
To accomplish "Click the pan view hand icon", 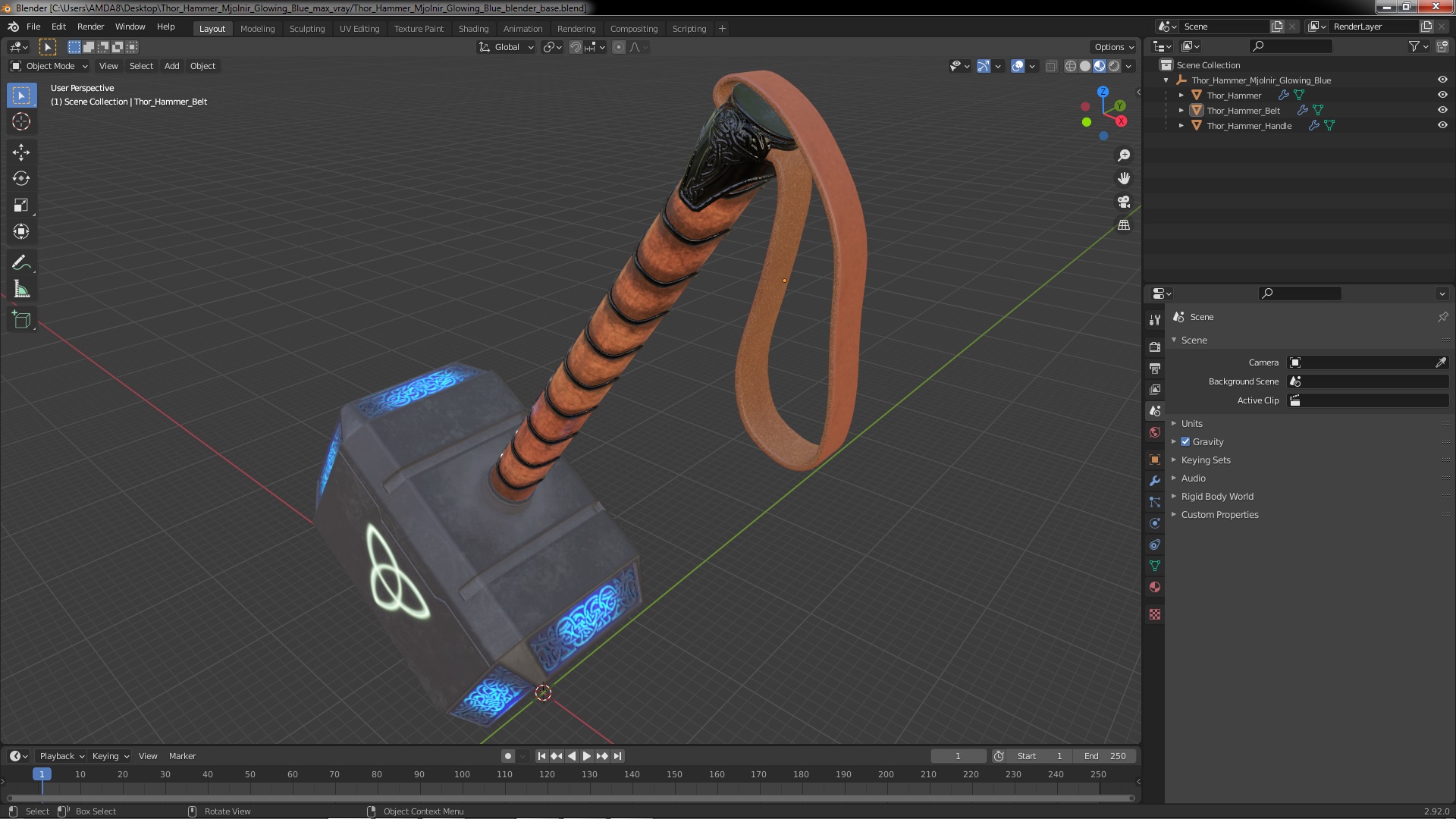I will (1124, 178).
